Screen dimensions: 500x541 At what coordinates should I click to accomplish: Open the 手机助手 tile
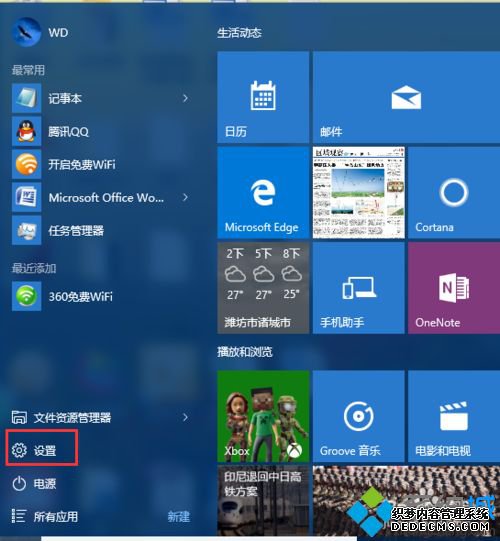[359, 288]
